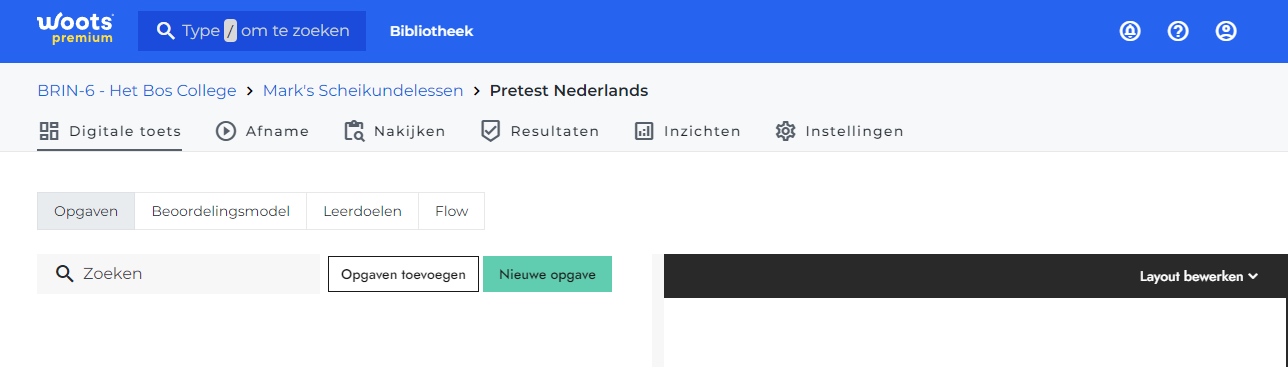Click the Afname play icon
Image resolution: width=1288 pixels, height=367 pixels.
226,131
